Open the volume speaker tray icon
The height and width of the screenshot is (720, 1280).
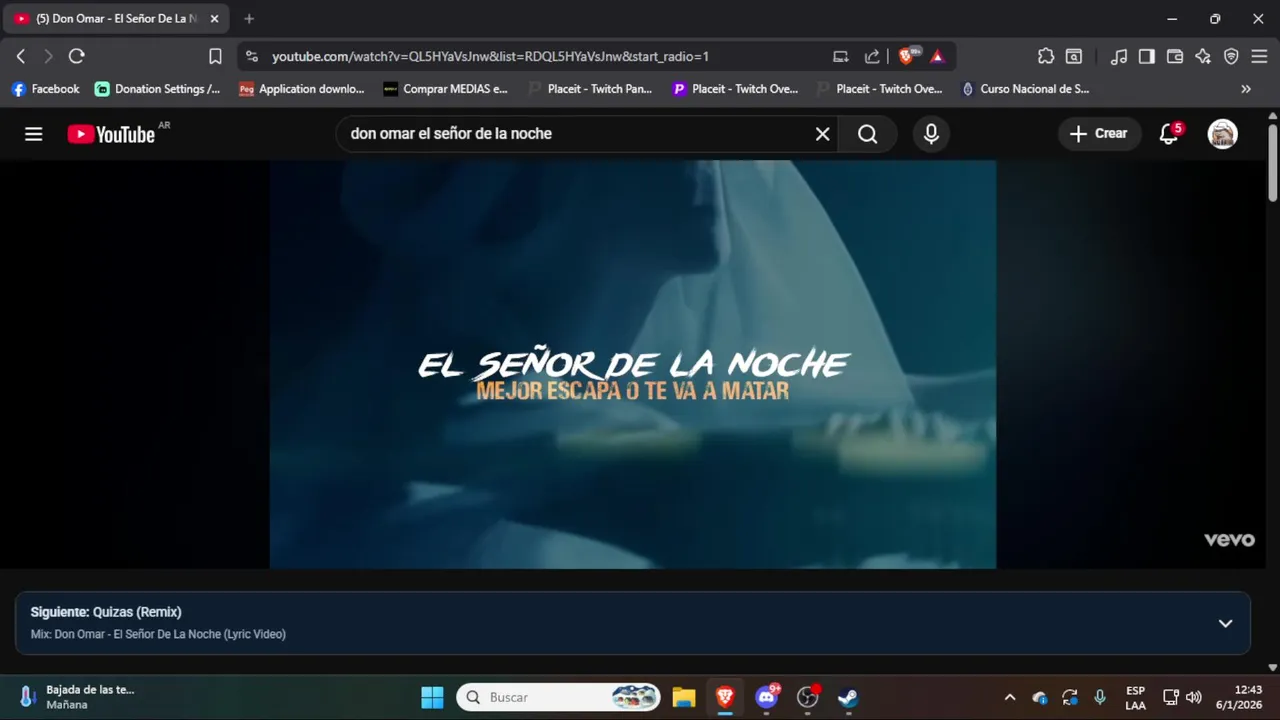click(x=1193, y=697)
